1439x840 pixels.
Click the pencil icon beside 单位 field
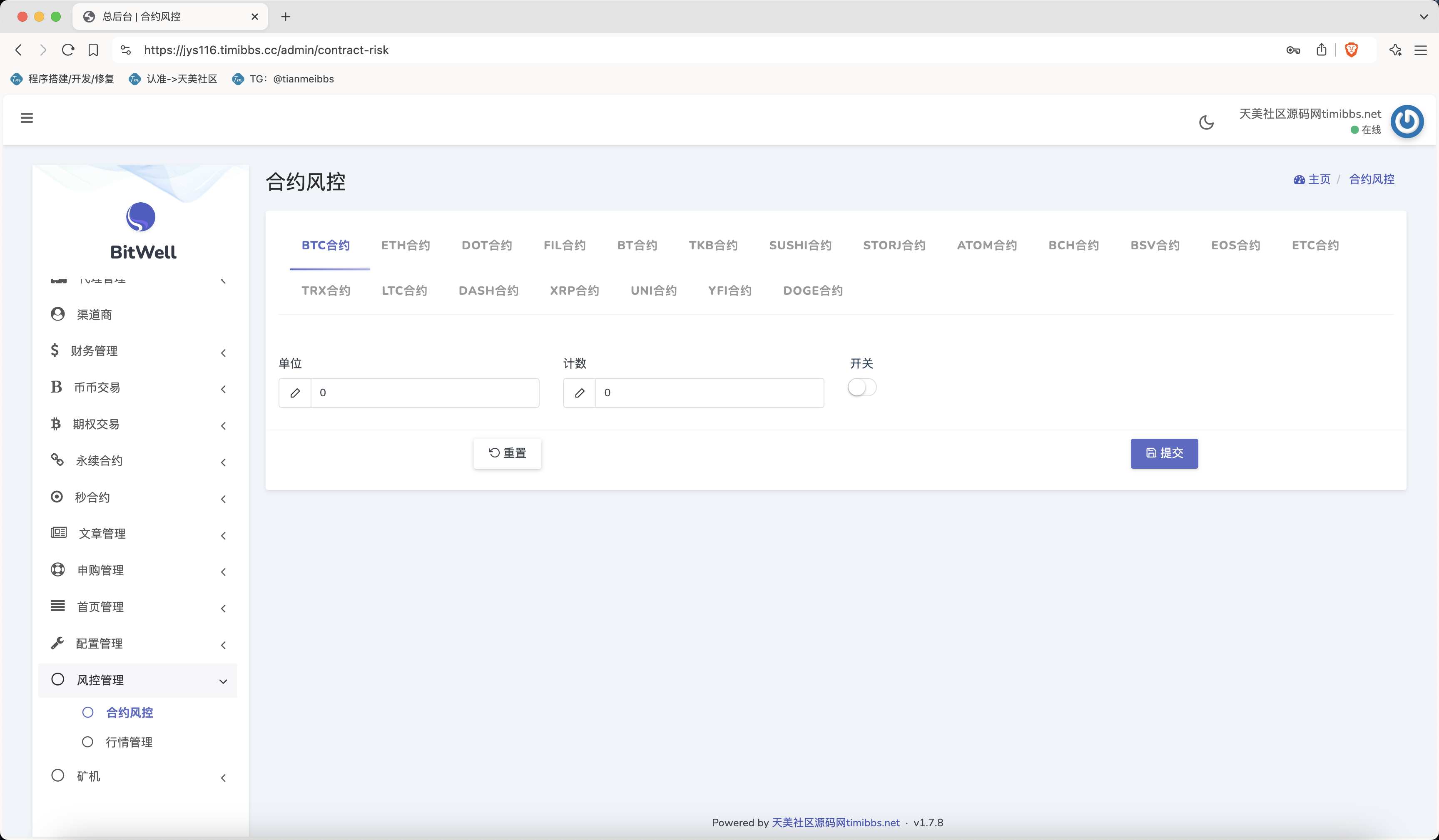(x=295, y=393)
